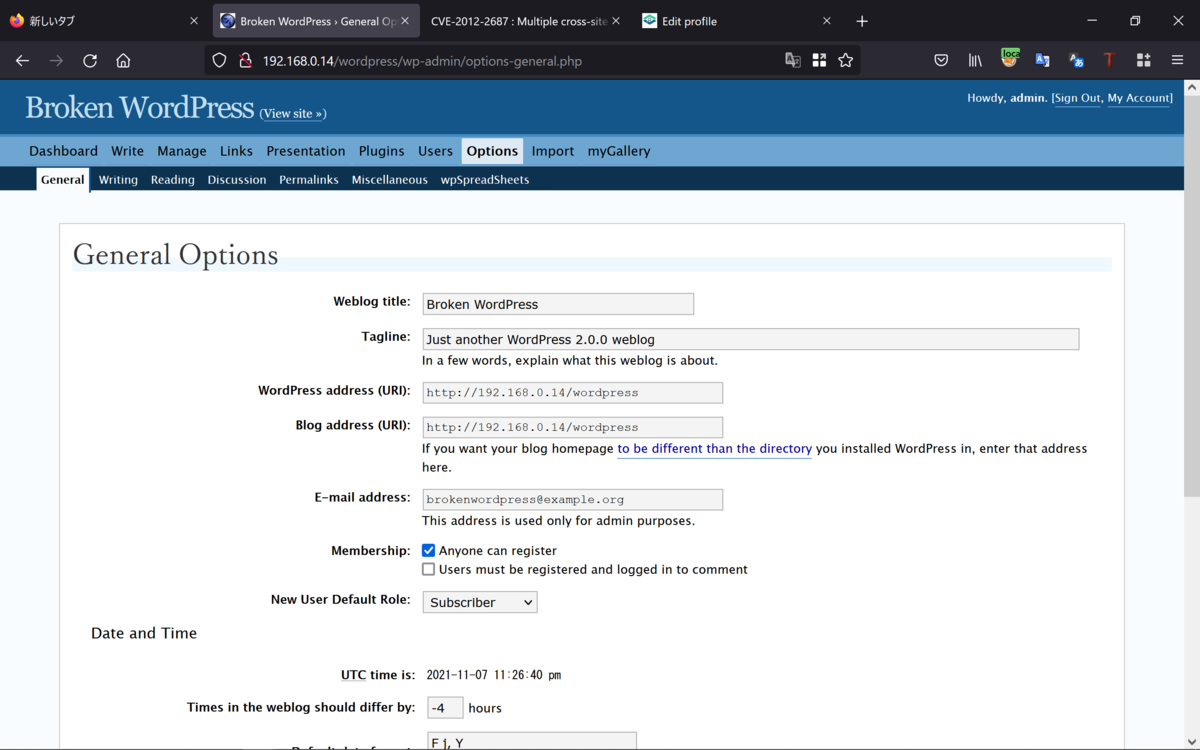Open New User Default Role dropdown
1200x750 pixels.
tap(480, 602)
